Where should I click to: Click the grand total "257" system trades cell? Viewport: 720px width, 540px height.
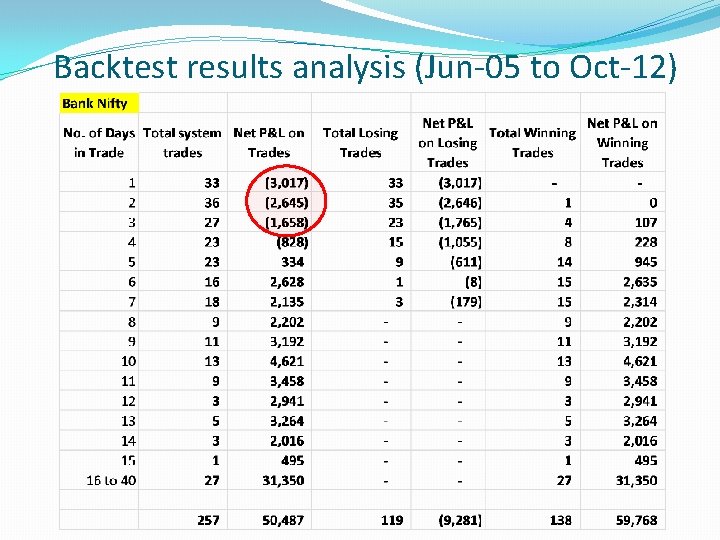(208, 520)
